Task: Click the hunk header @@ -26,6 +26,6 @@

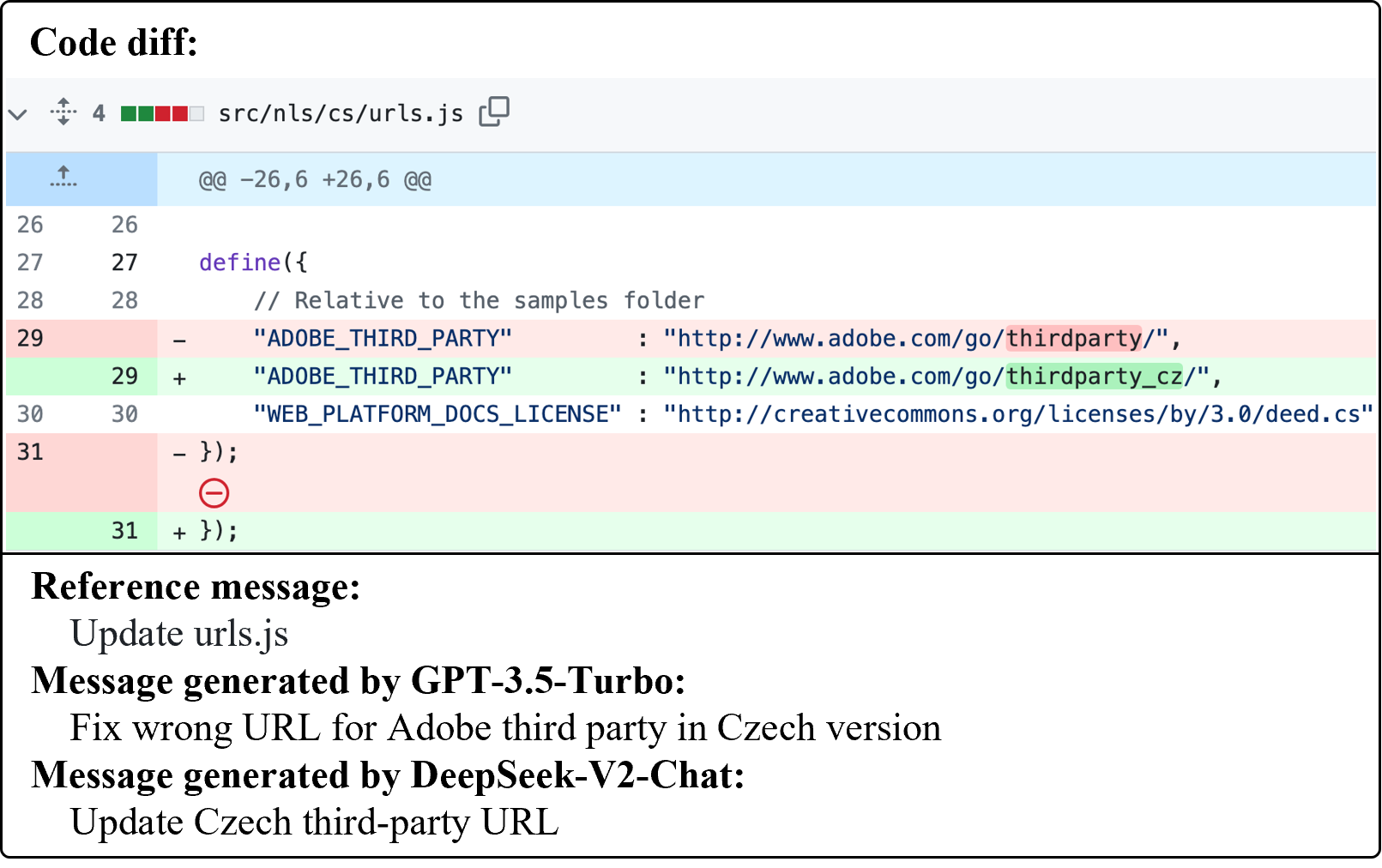Action: click(315, 180)
